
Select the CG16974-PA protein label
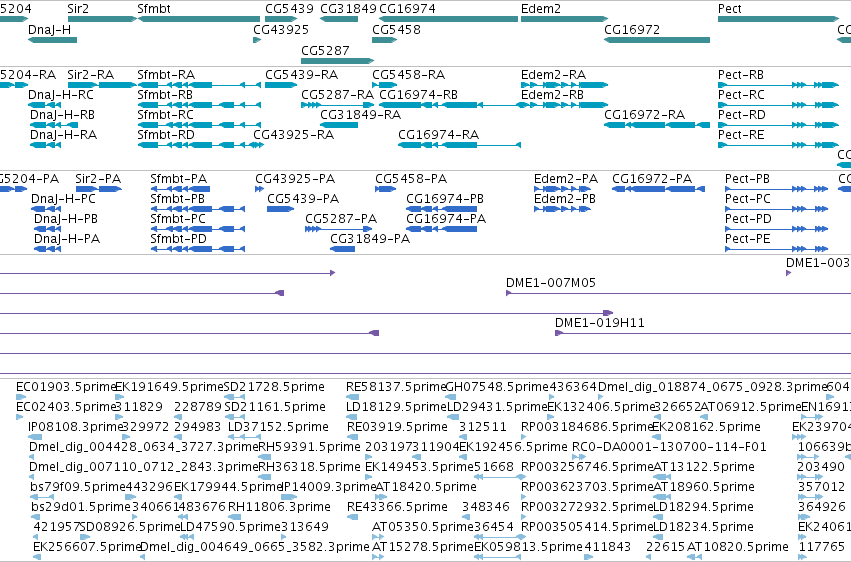446,219
